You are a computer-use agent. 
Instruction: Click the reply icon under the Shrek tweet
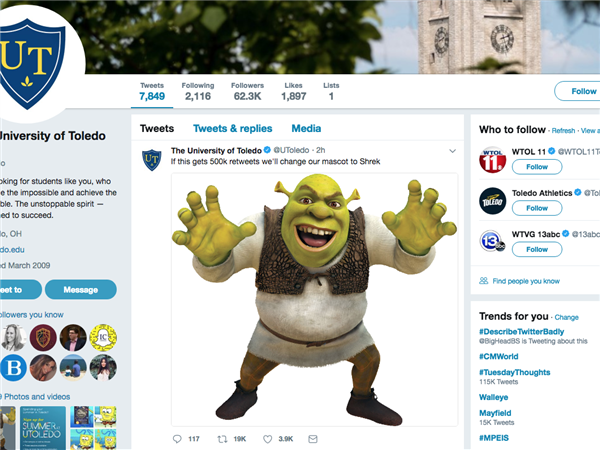coord(177,438)
